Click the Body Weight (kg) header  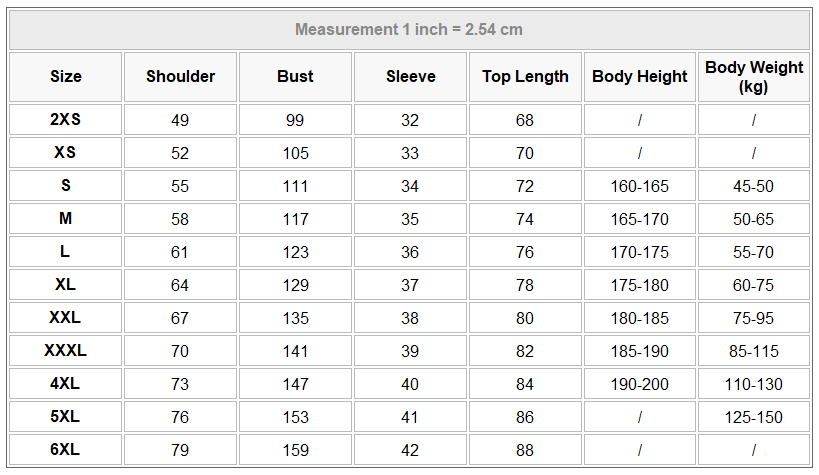pyautogui.click(x=754, y=77)
